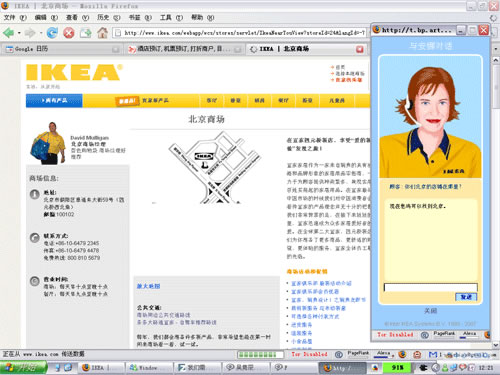Click the 放大地图 link under the map

tap(148, 286)
